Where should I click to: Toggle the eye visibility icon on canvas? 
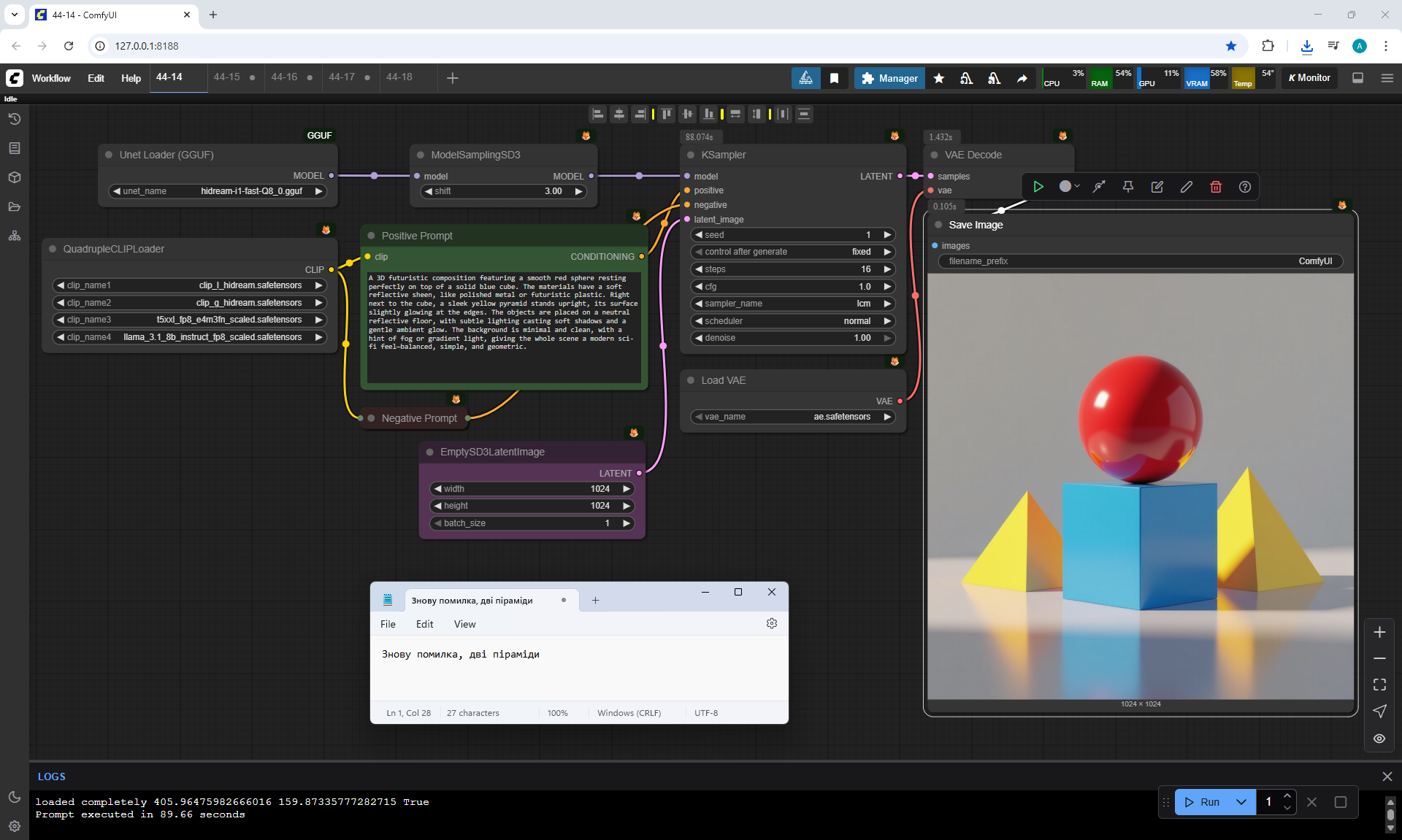[1379, 739]
